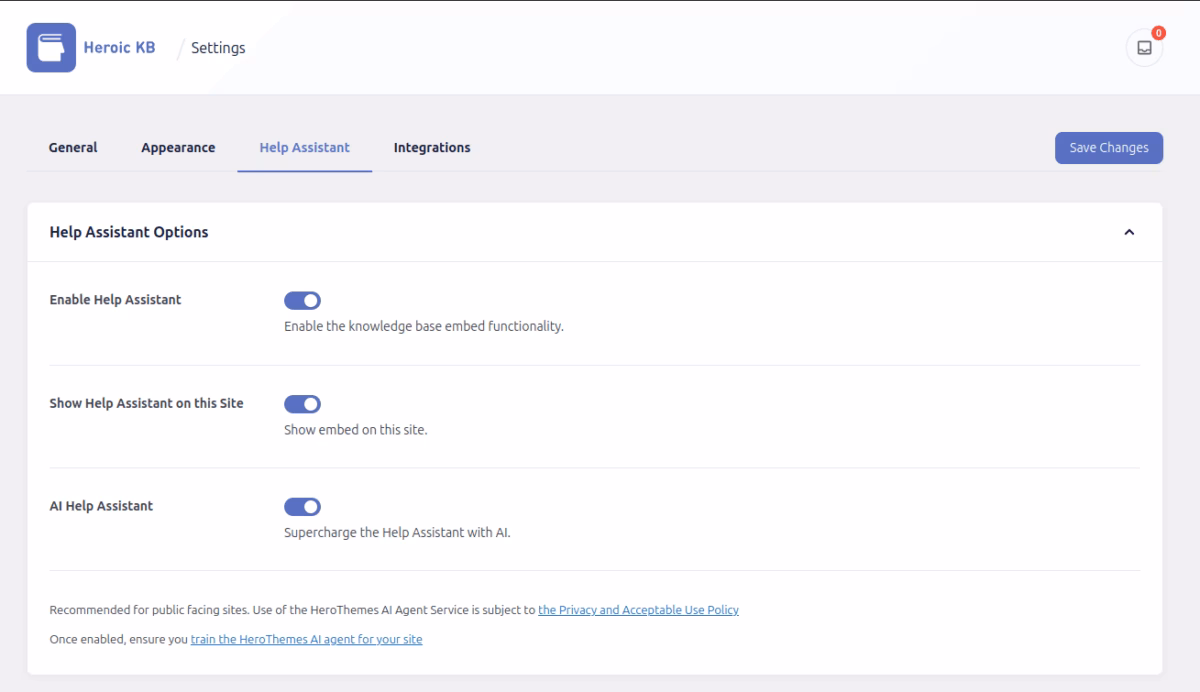Select the Help Assistant tab
The image size is (1200, 692).
304,147
